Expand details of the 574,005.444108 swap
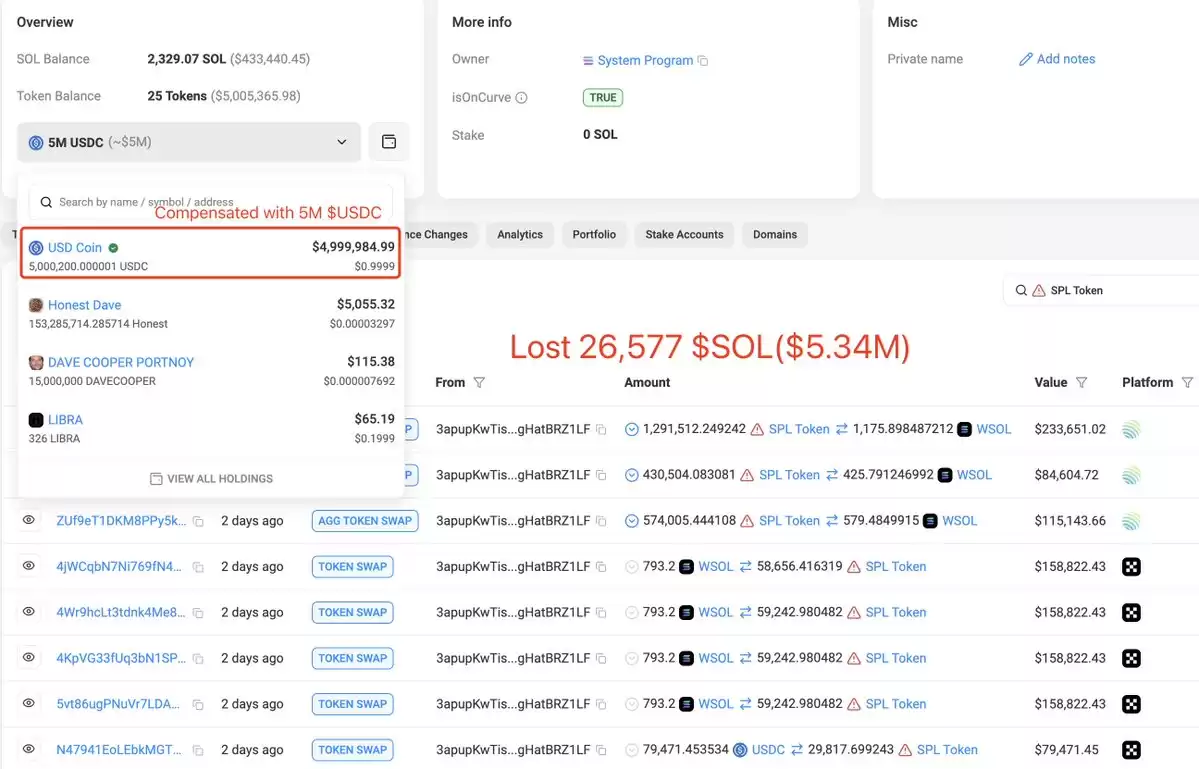Viewport: 1199px width, 769px height. pos(632,521)
